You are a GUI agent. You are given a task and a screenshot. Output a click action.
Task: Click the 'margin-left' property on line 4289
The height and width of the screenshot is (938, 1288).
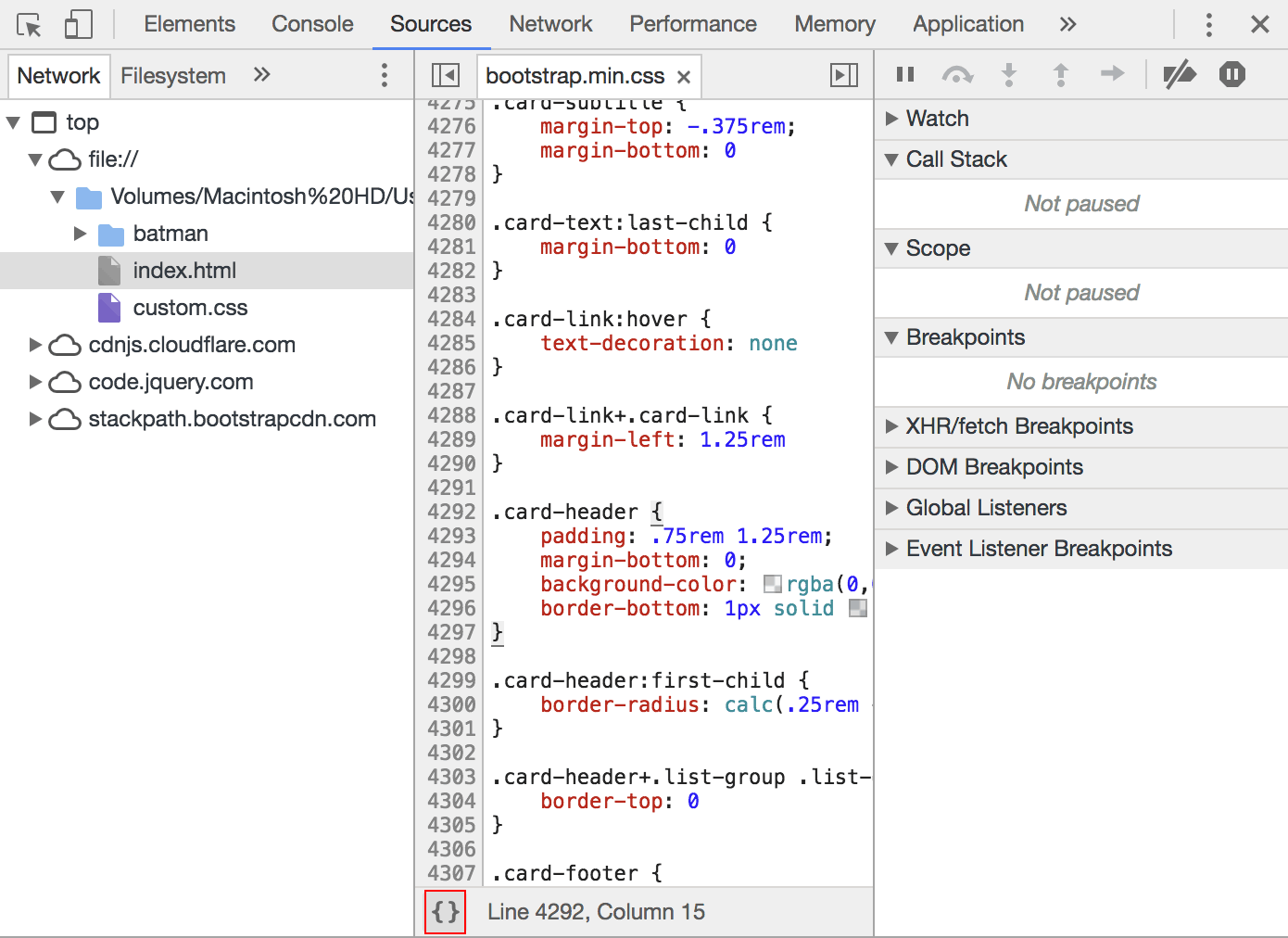[607, 439]
